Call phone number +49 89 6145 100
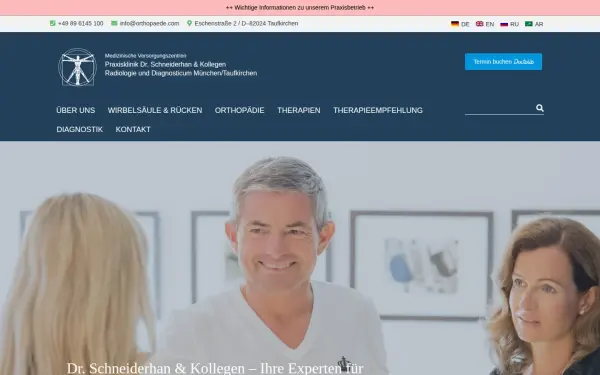 coord(81,23)
